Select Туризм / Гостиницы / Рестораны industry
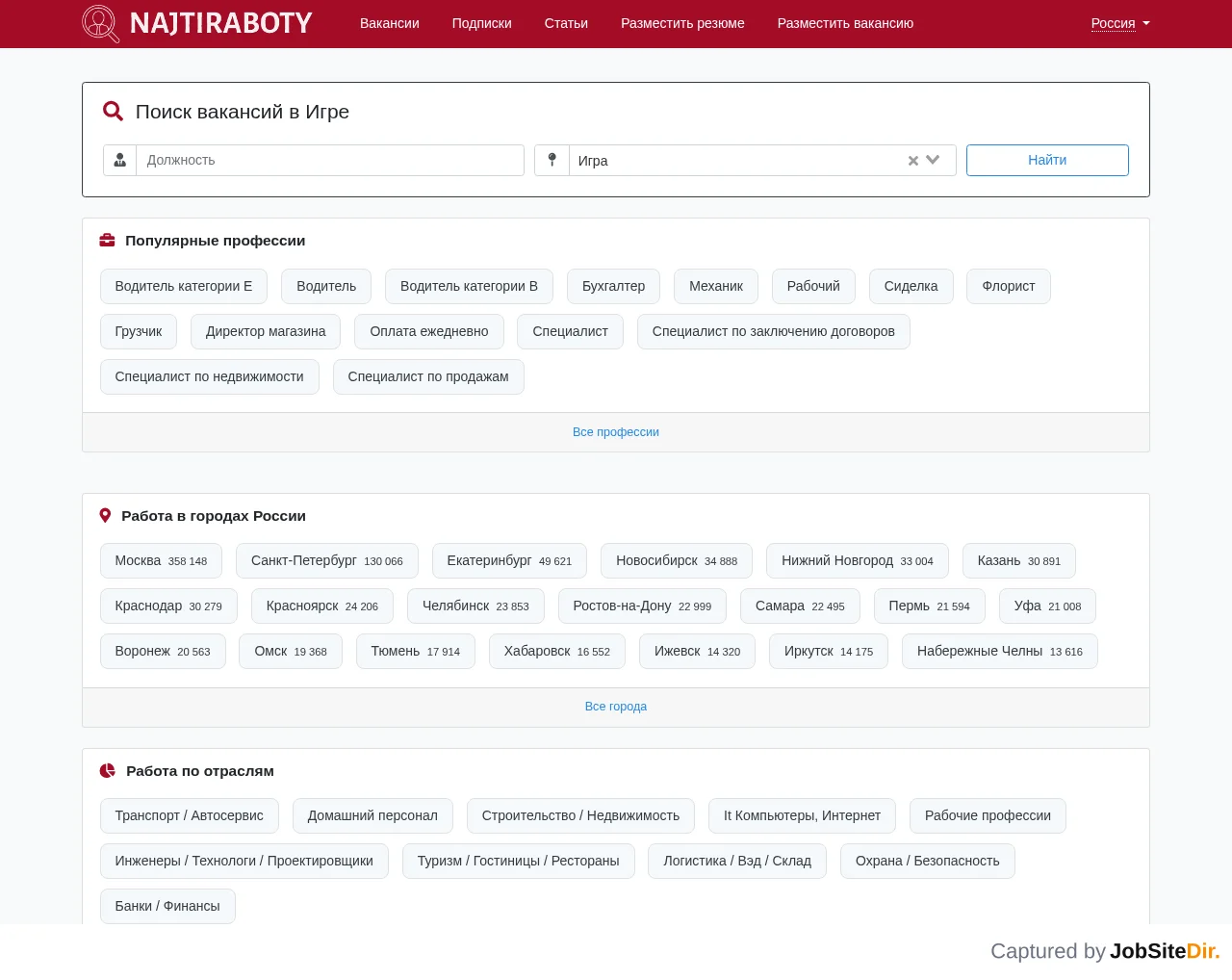The image size is (1232, 980). pyautogui.click(x=519, y=861)
